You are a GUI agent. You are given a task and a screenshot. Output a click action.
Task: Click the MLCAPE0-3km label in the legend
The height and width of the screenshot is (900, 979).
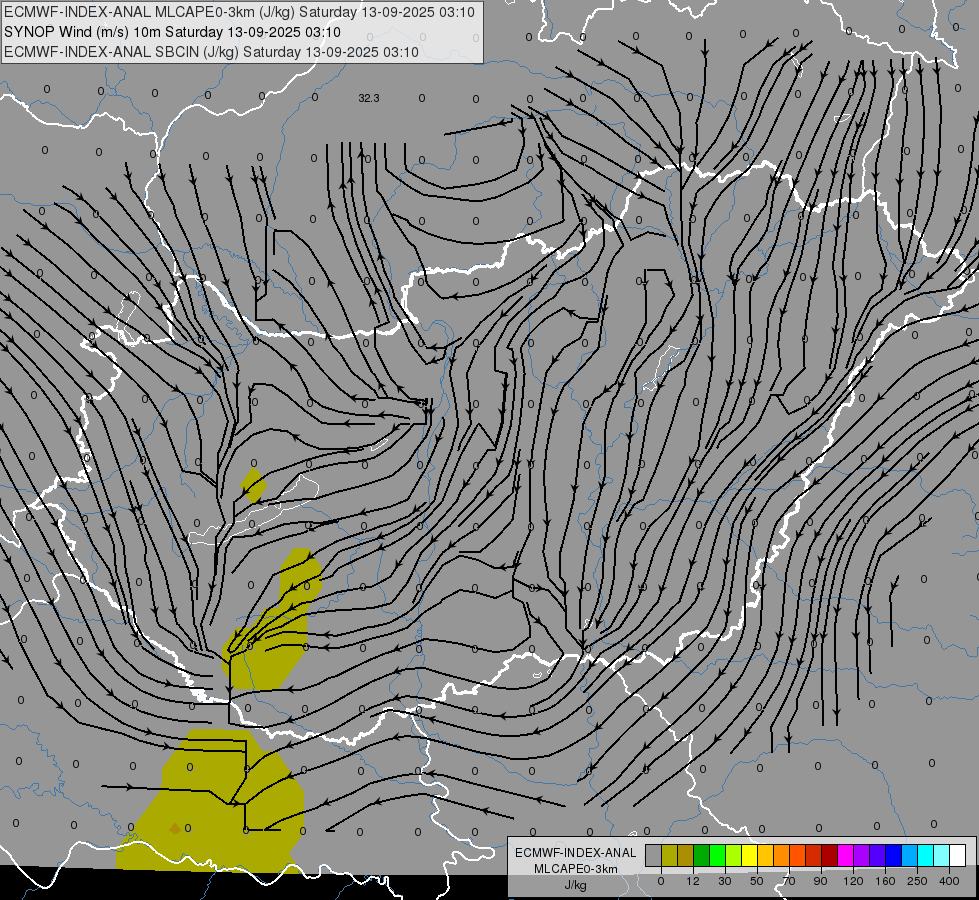tap(576, 869)
